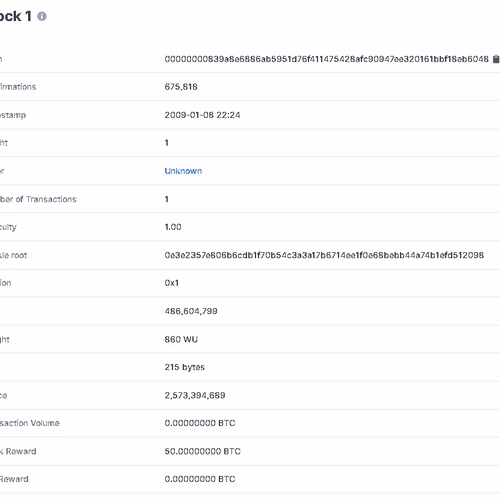Copy the block hash with the clipboard icon
The height and width of the screenshot is (500, 500).
tap(496, 59)
